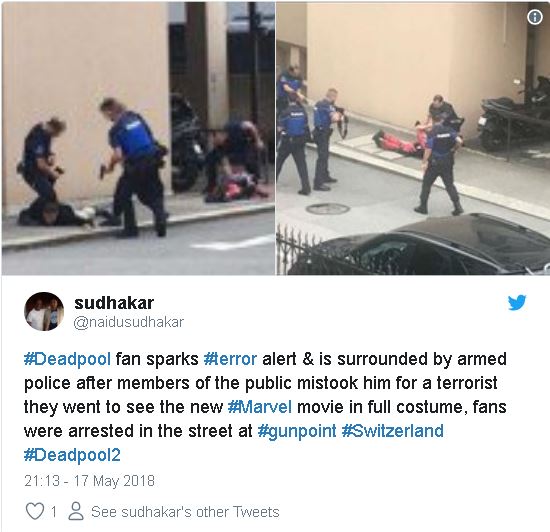Click the sudhakar display name

[114, 303]
